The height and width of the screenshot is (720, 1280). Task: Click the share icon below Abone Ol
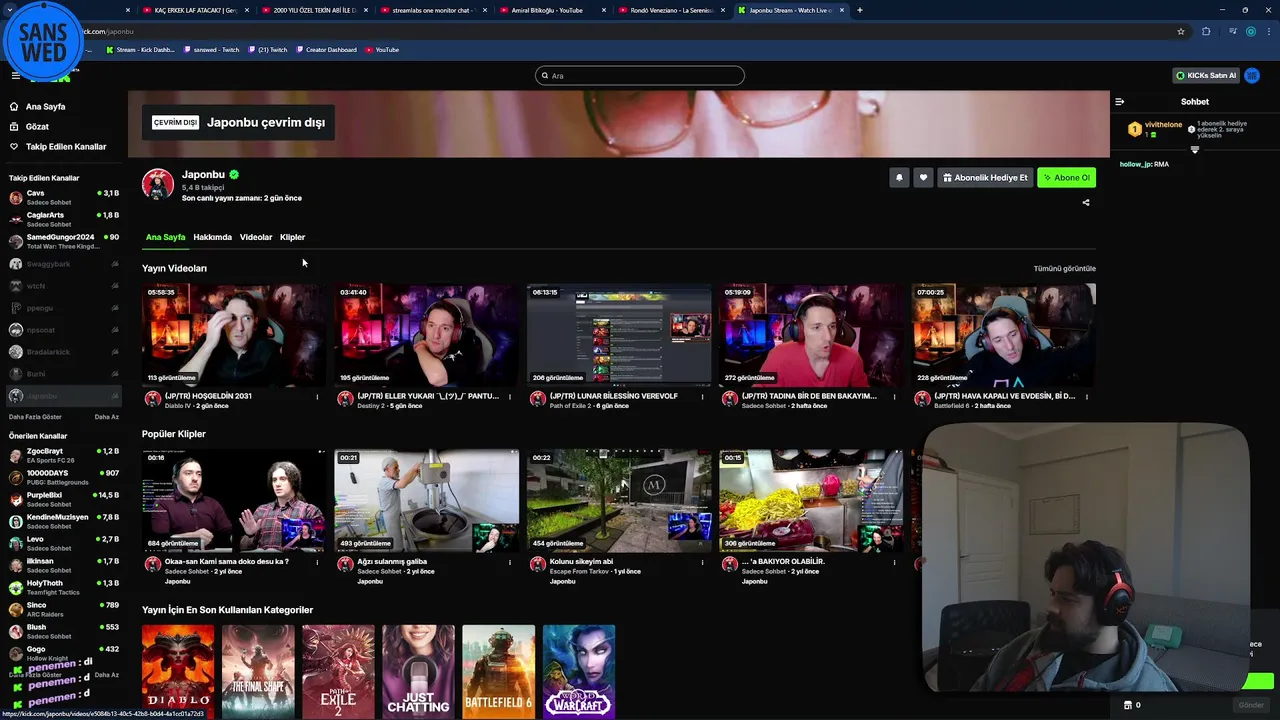(x=1086, y=202)
